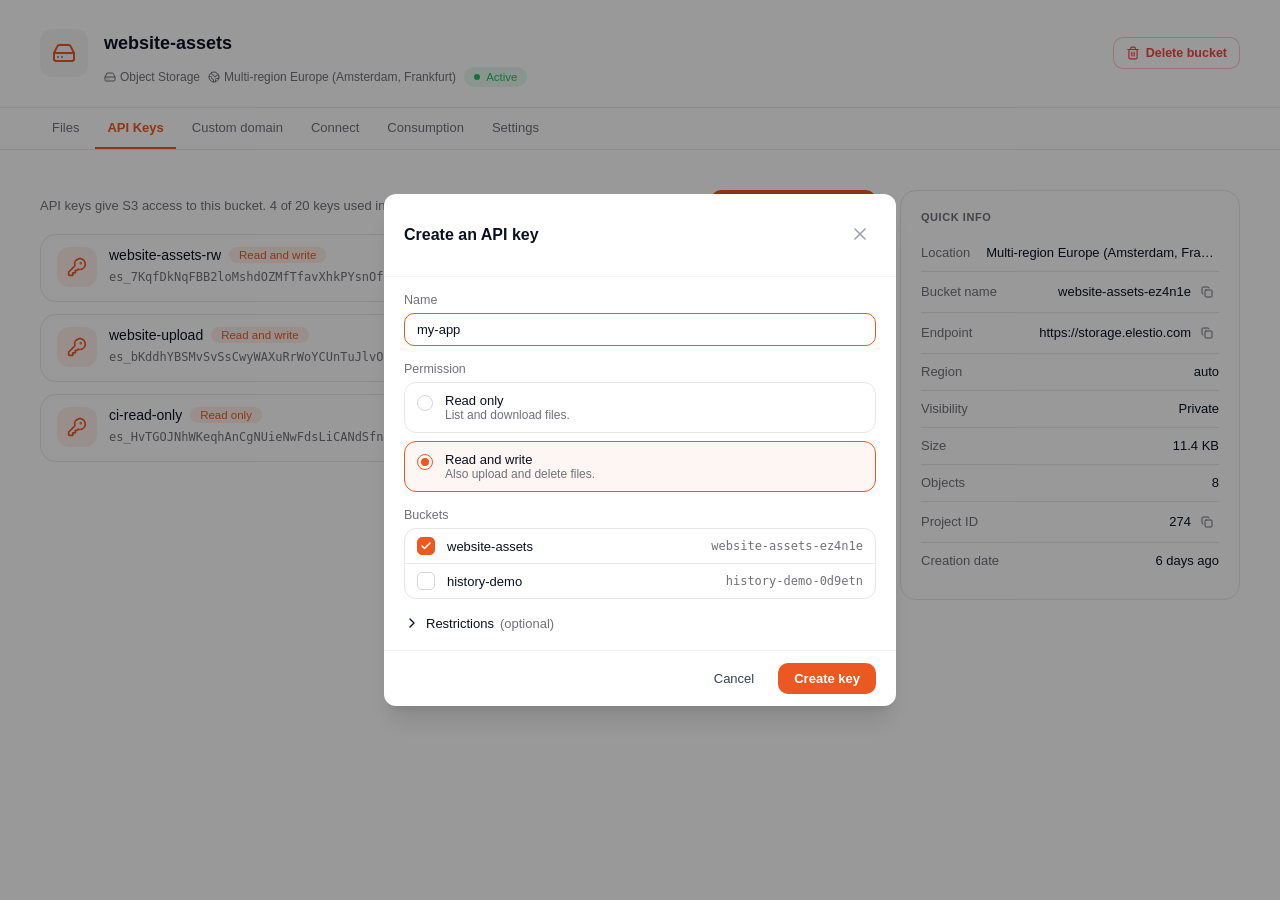1280x900 pixels.
Task: Click the key icon for website-upload
Action: 77,347
